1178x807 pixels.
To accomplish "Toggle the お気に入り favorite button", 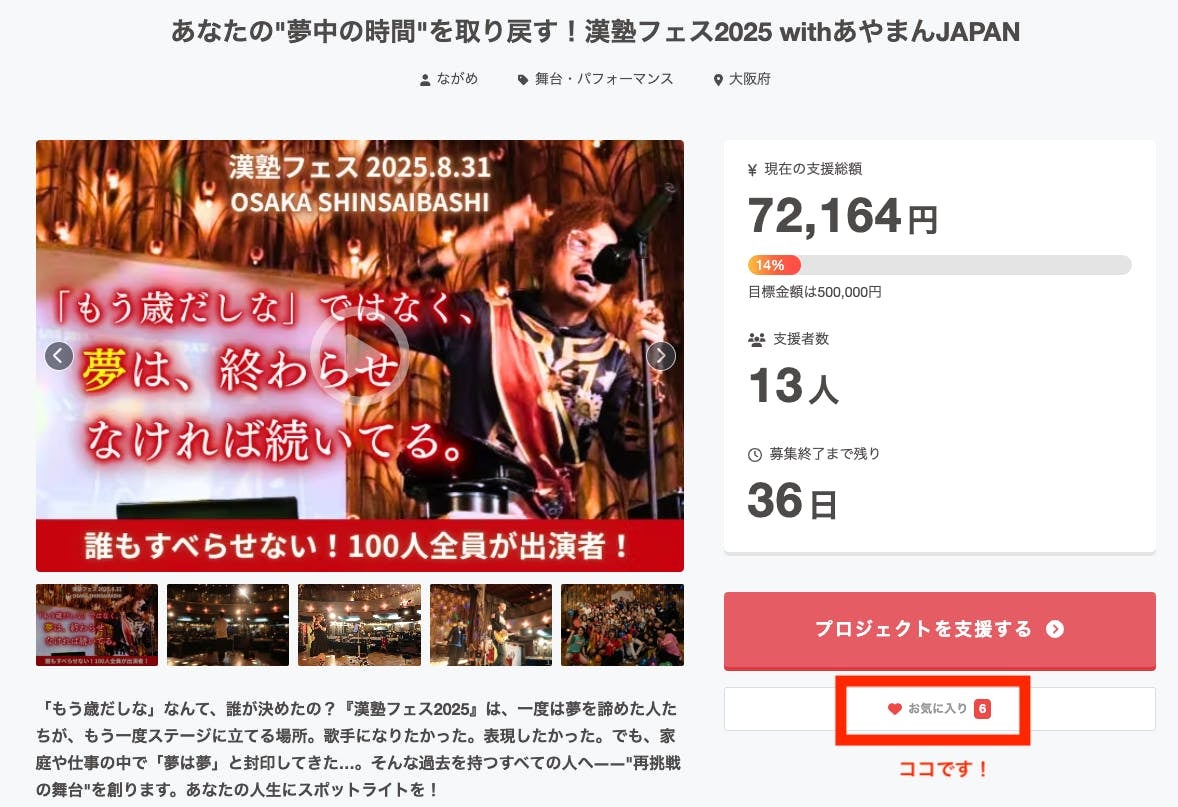I will pyautogui.click(x=939, y=709).
